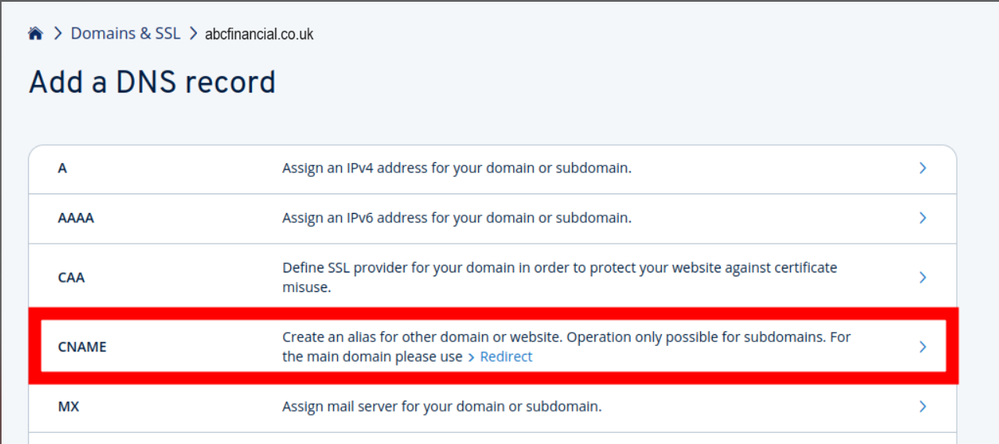Open the A record chevron arrow
Viewport: 999px width, 444px height.
923,168
